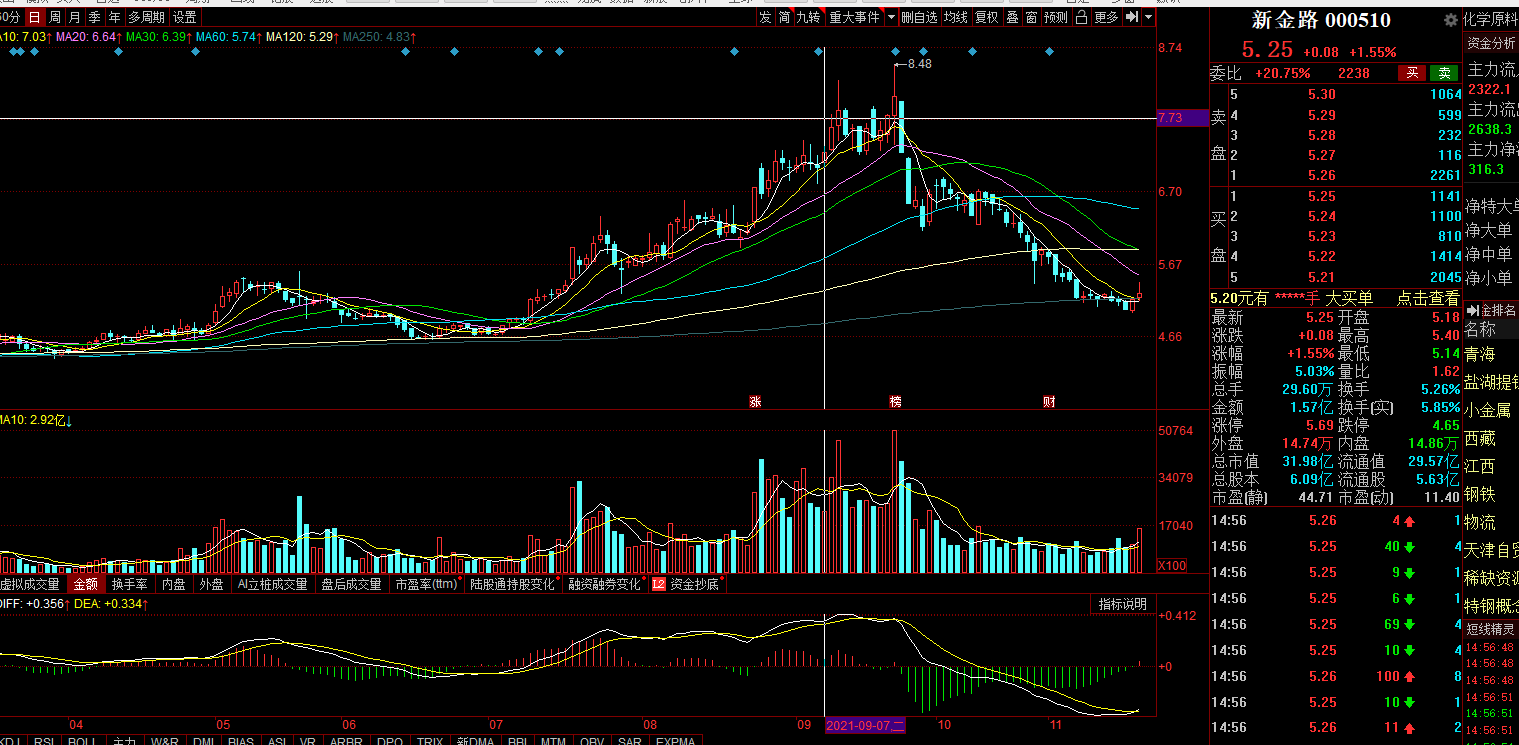Click 点击查看 to view large orders
This screenshot has width=1519, height=745.
point(1428,298)
